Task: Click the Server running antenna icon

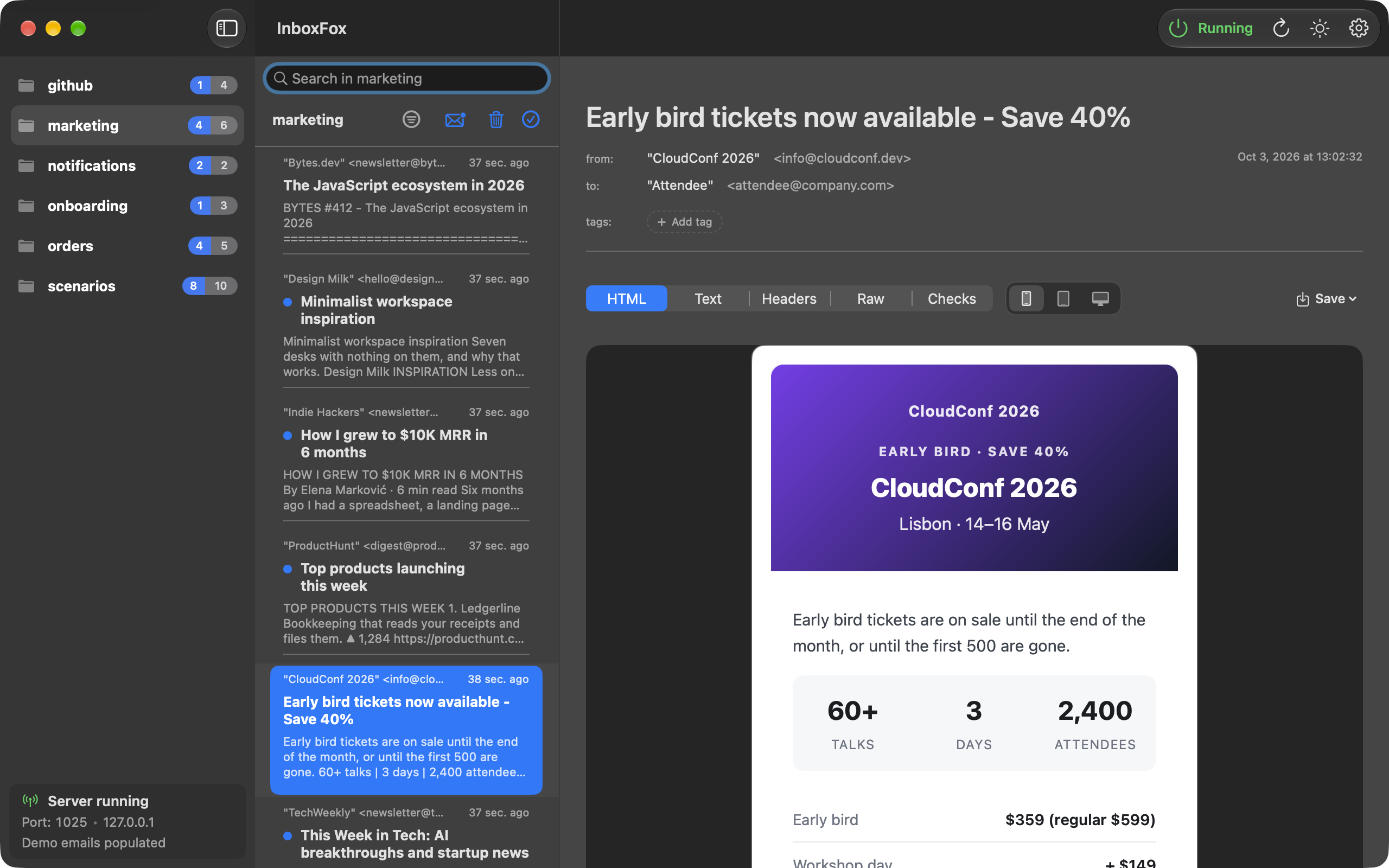Action: pos(30,800)
